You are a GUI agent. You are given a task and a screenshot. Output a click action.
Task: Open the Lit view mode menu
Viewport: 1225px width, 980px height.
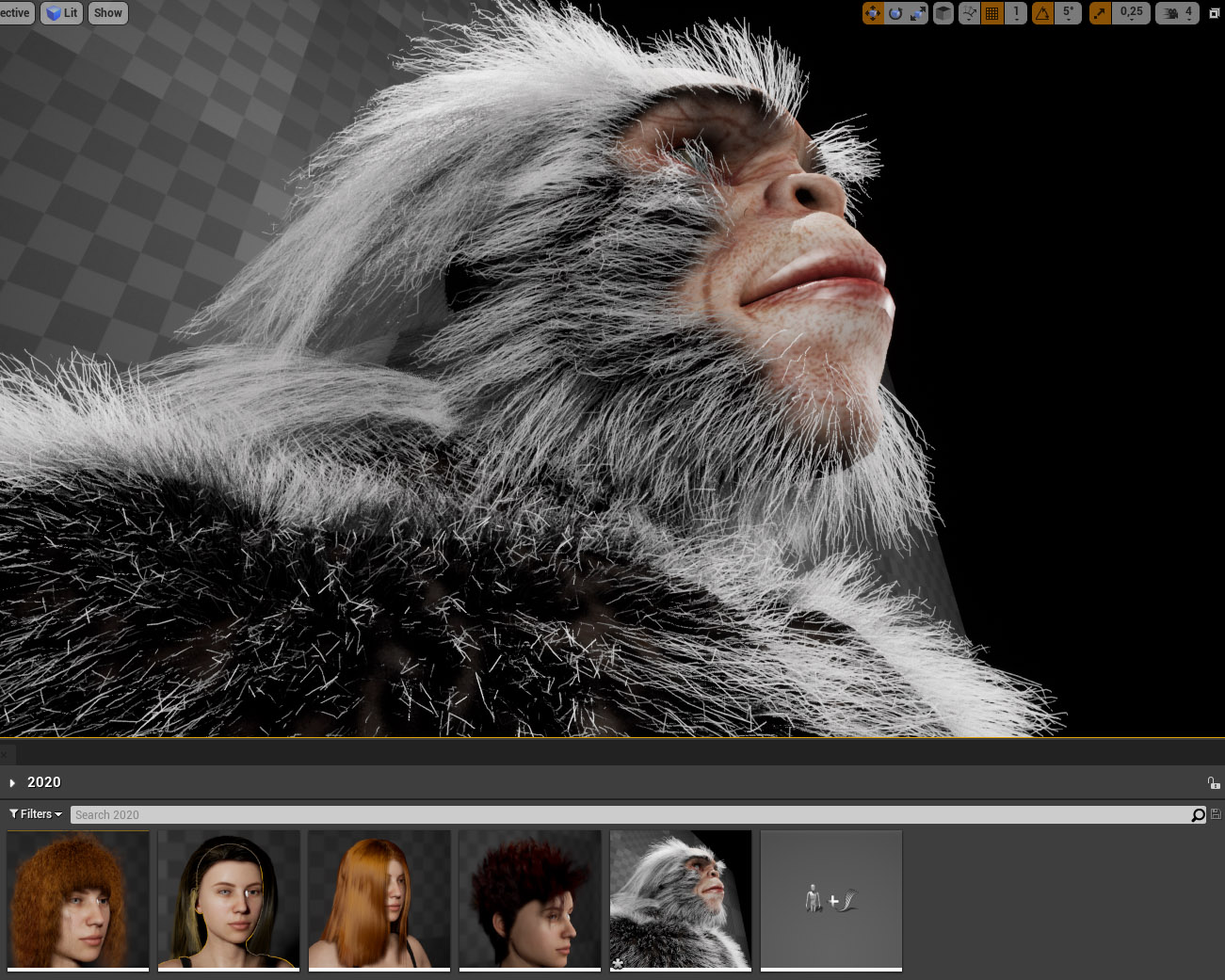tap(62, 13)
